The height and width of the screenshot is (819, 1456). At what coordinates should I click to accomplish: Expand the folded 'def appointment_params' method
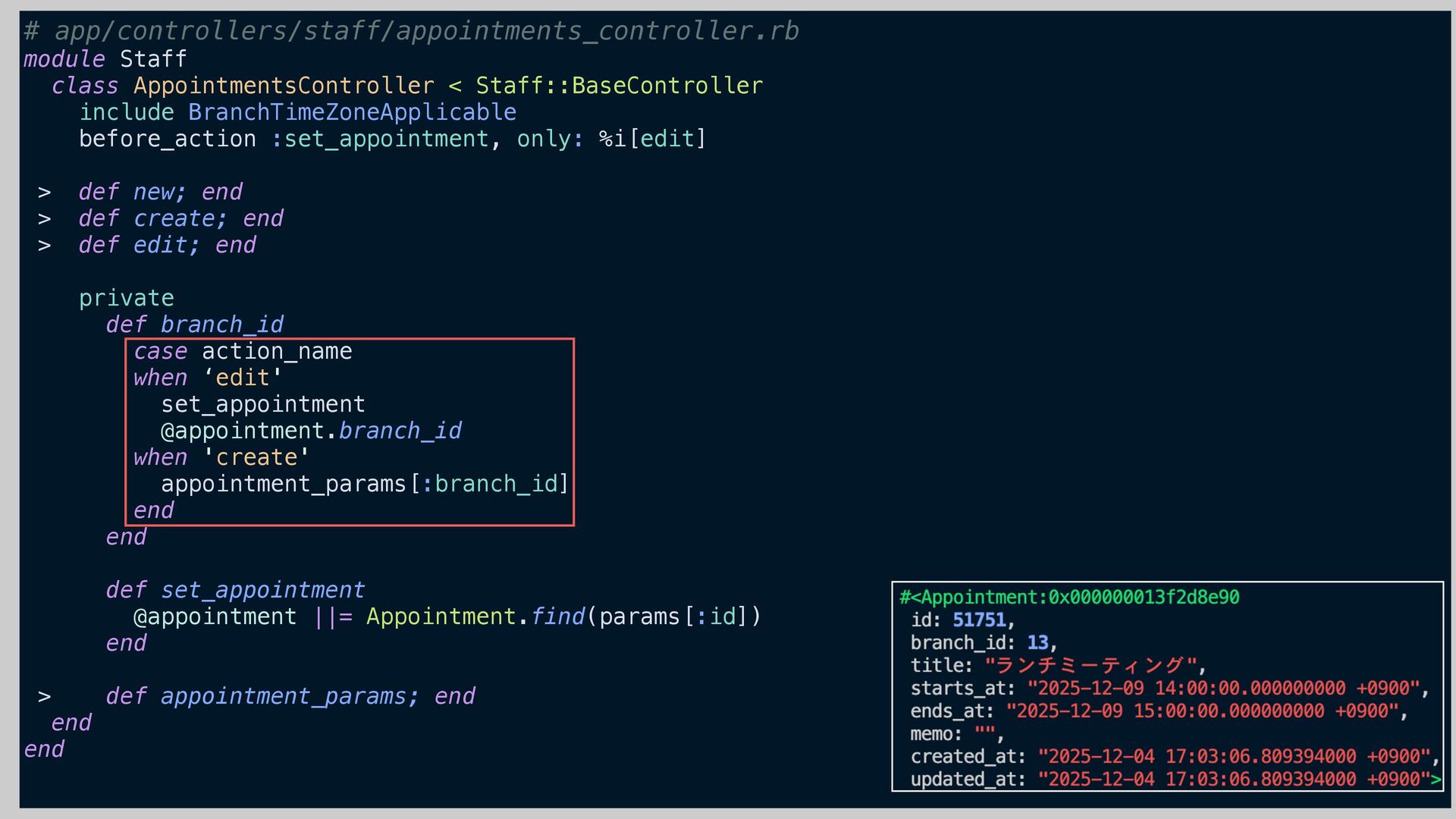tap(44, 697)
